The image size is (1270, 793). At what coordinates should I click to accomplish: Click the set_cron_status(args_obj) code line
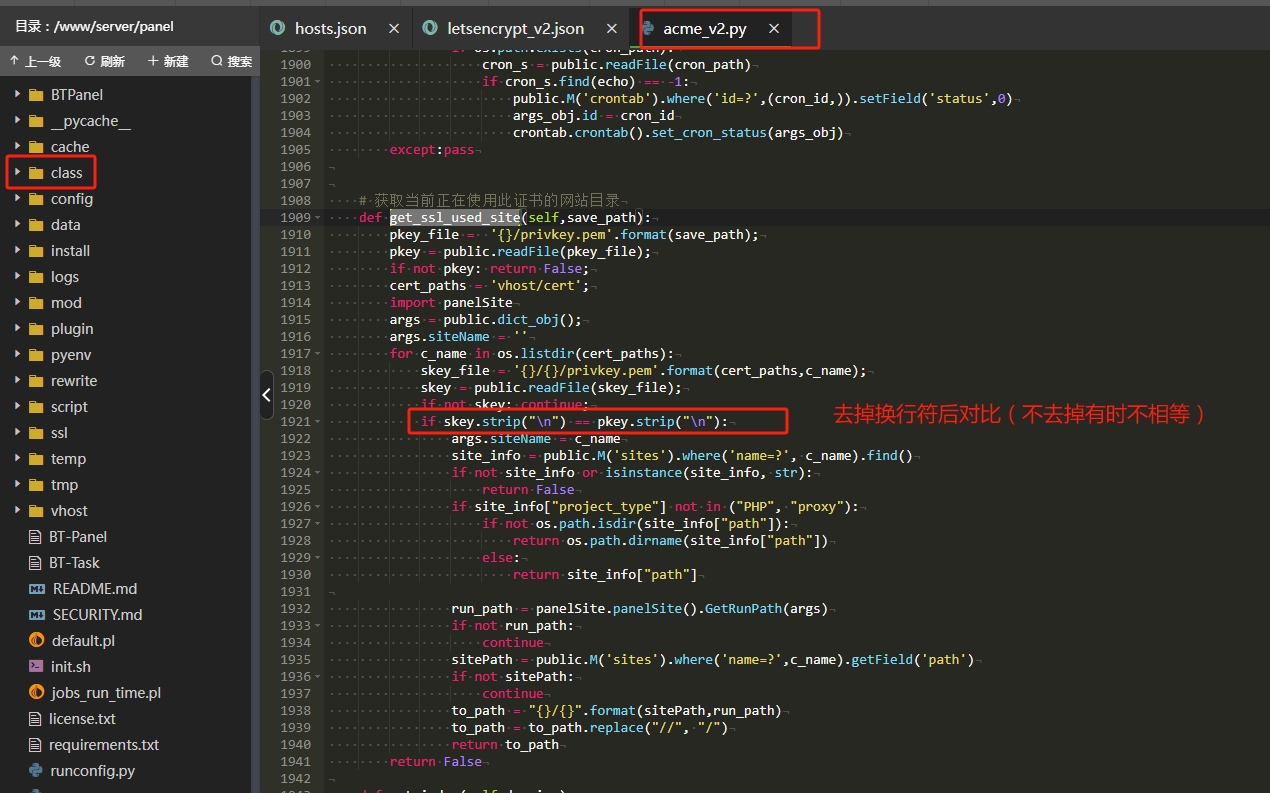pyautogui.click(x=678, y=132)
